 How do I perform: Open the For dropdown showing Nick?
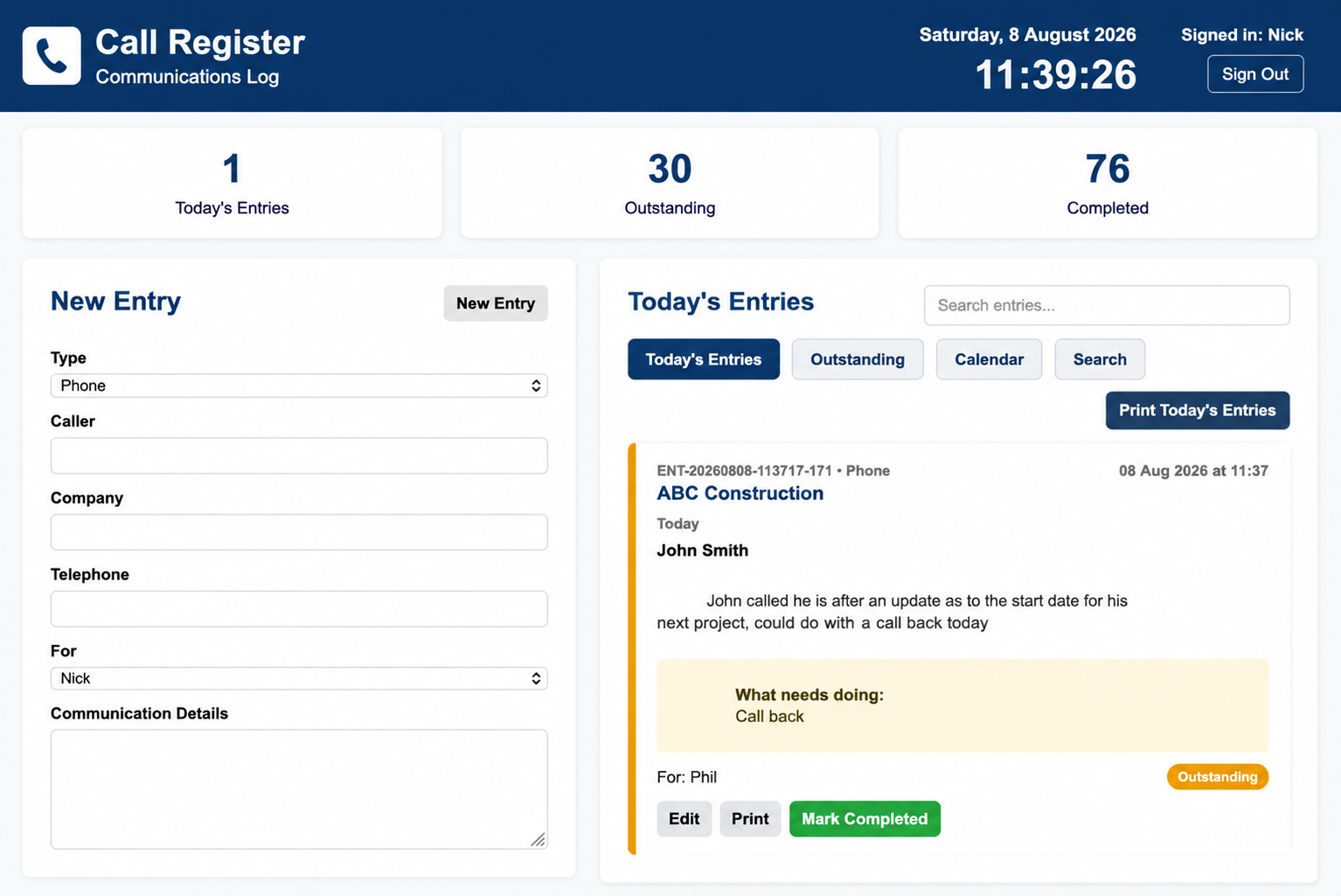click(x=299, y=678)
